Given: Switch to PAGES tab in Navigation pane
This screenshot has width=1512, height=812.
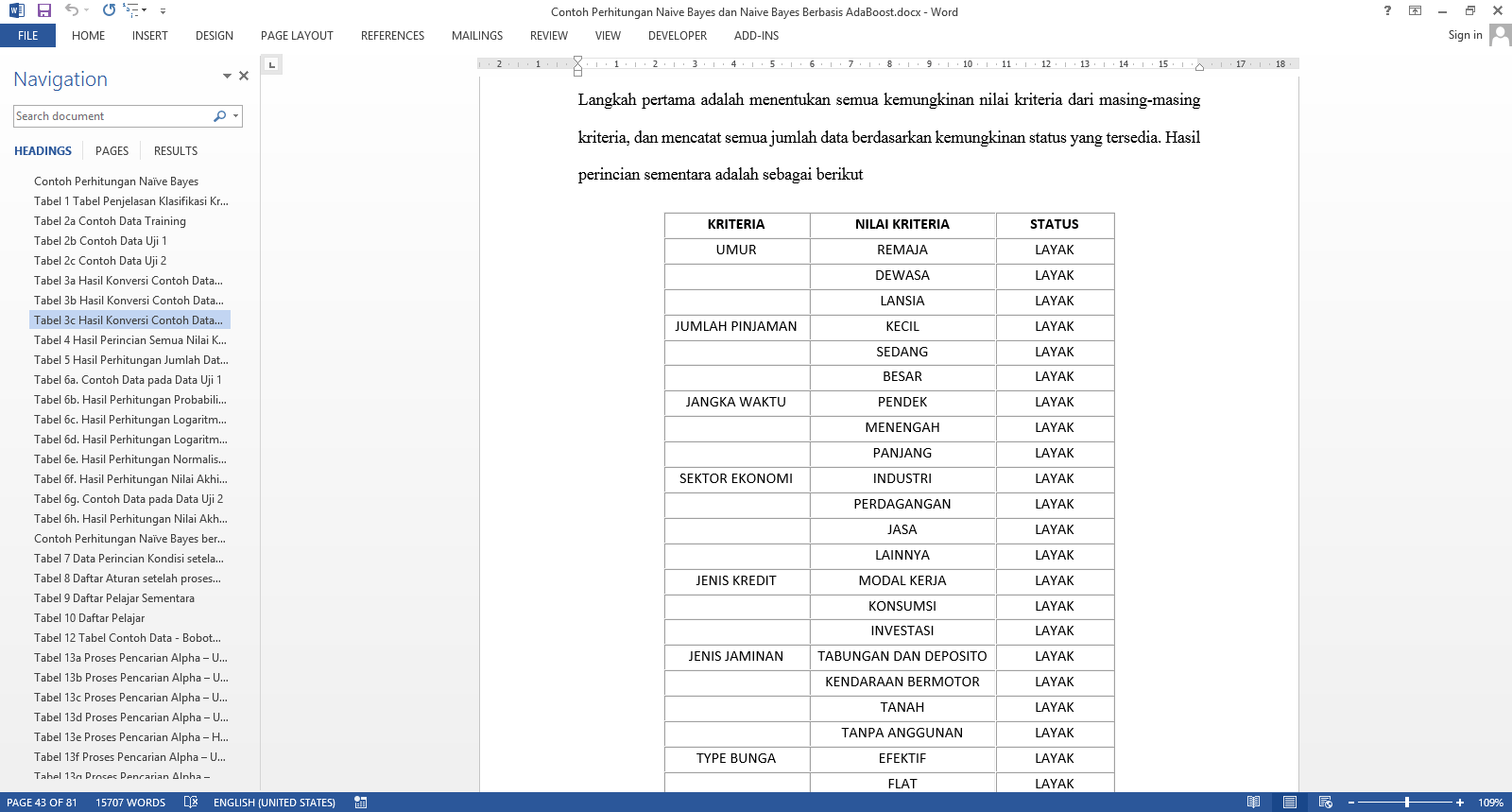Looking at the screenshot, I should pos(112,151).
